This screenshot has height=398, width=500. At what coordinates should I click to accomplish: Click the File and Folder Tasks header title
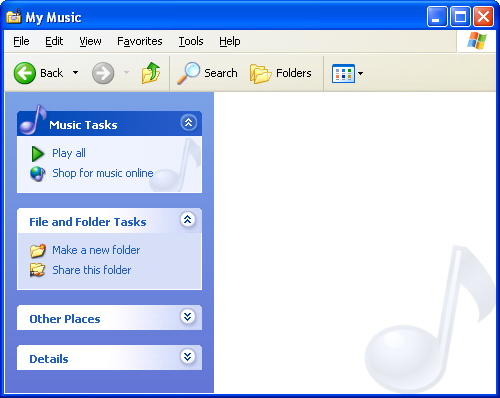(88, 222)
